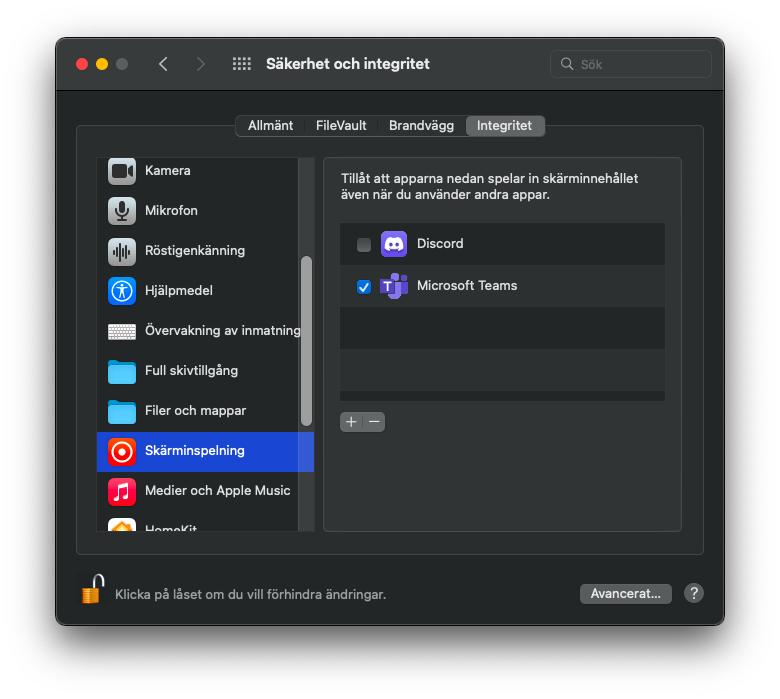Open help with the question mark button

click(693, 593)
